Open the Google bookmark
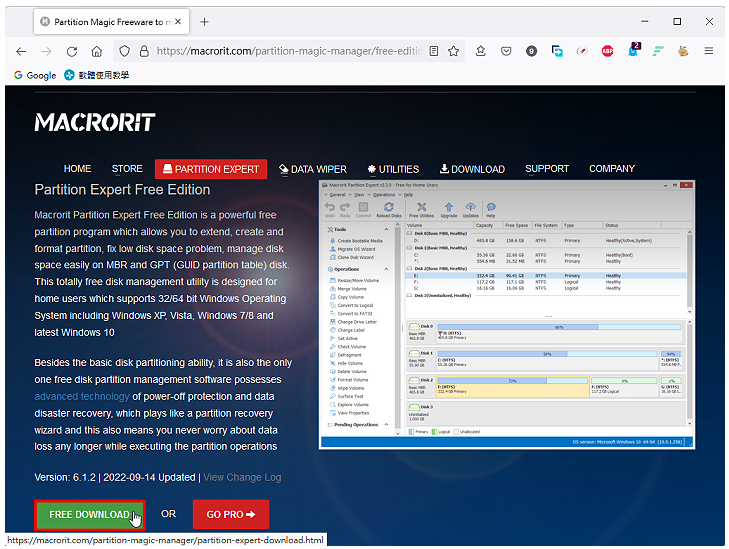 pos(35,75)
